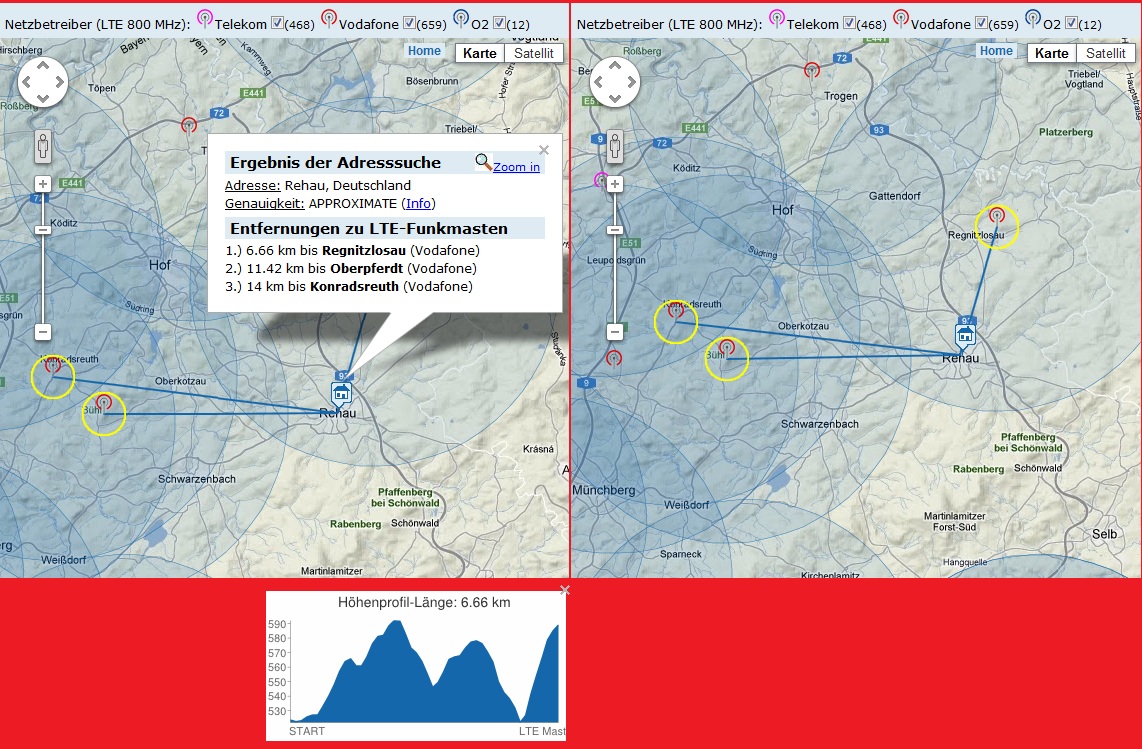Click Vodafone mast marker near Leupoldsgrün
Viewport: 1142px width, 749px height.
point(614,359)
